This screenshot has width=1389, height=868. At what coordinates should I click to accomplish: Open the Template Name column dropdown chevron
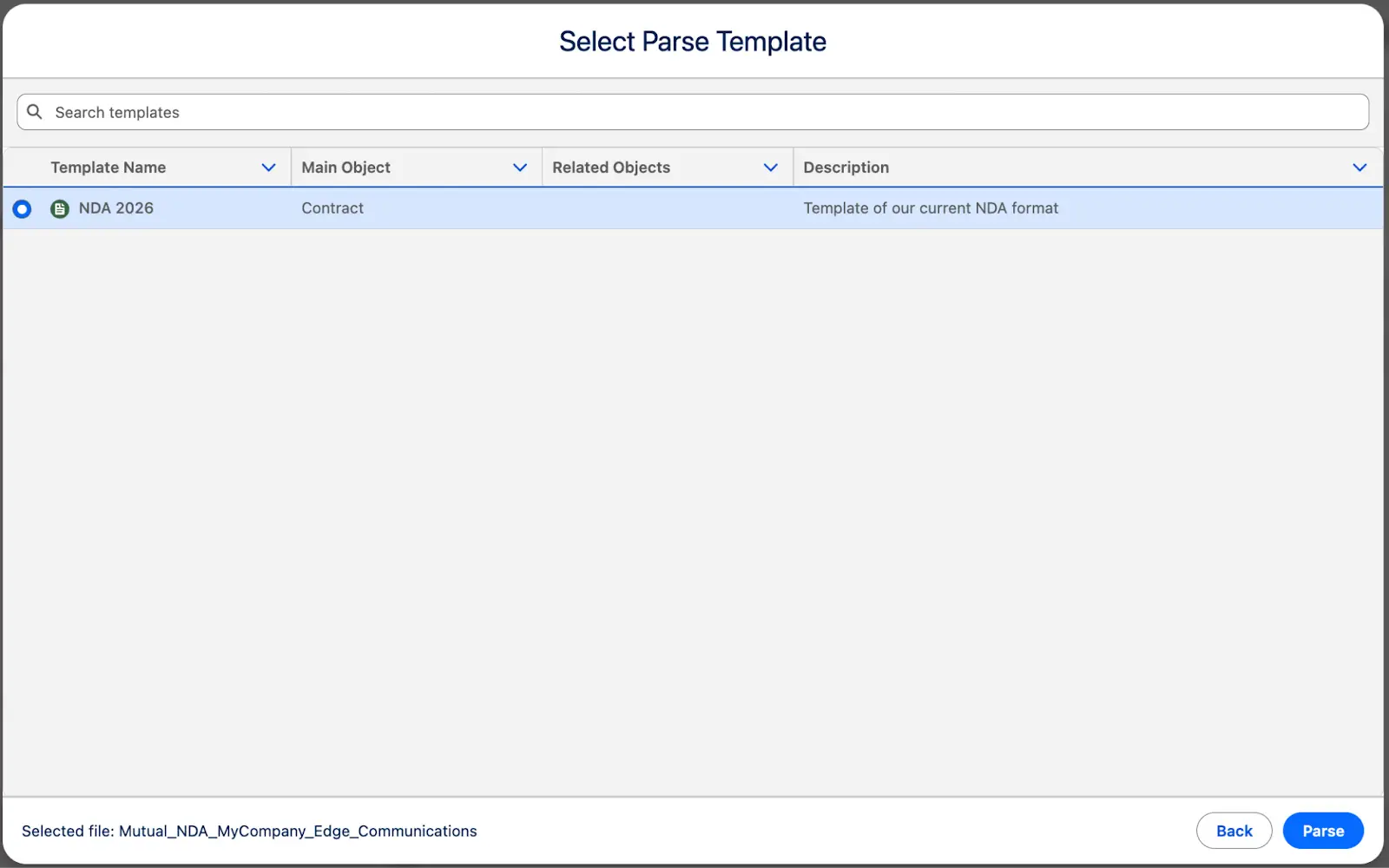269,168
